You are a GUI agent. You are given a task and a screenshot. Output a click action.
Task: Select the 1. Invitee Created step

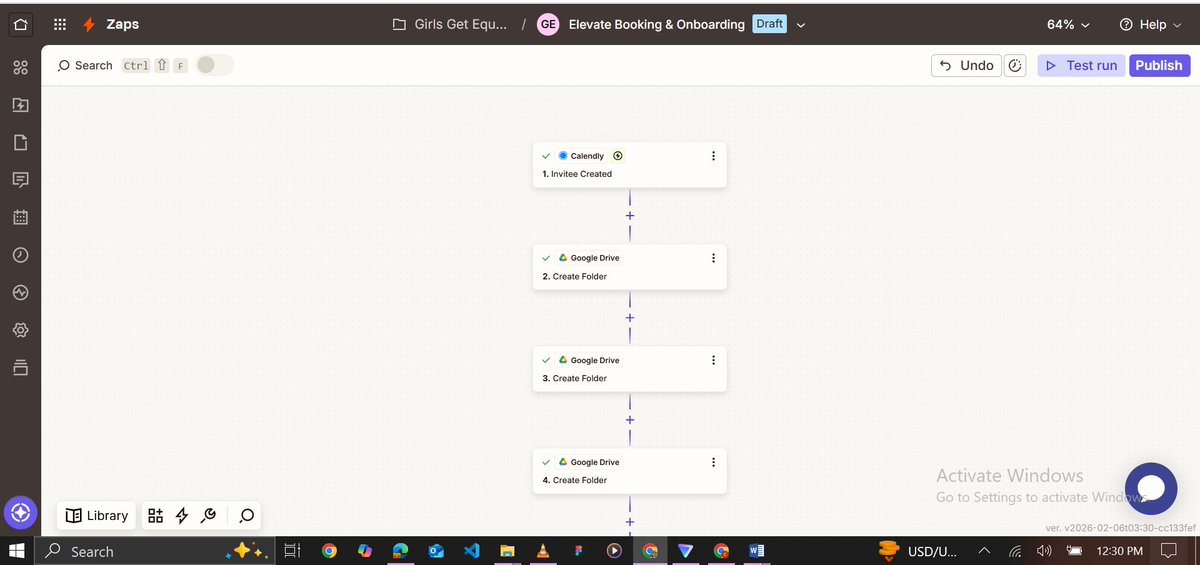(629, 164)
